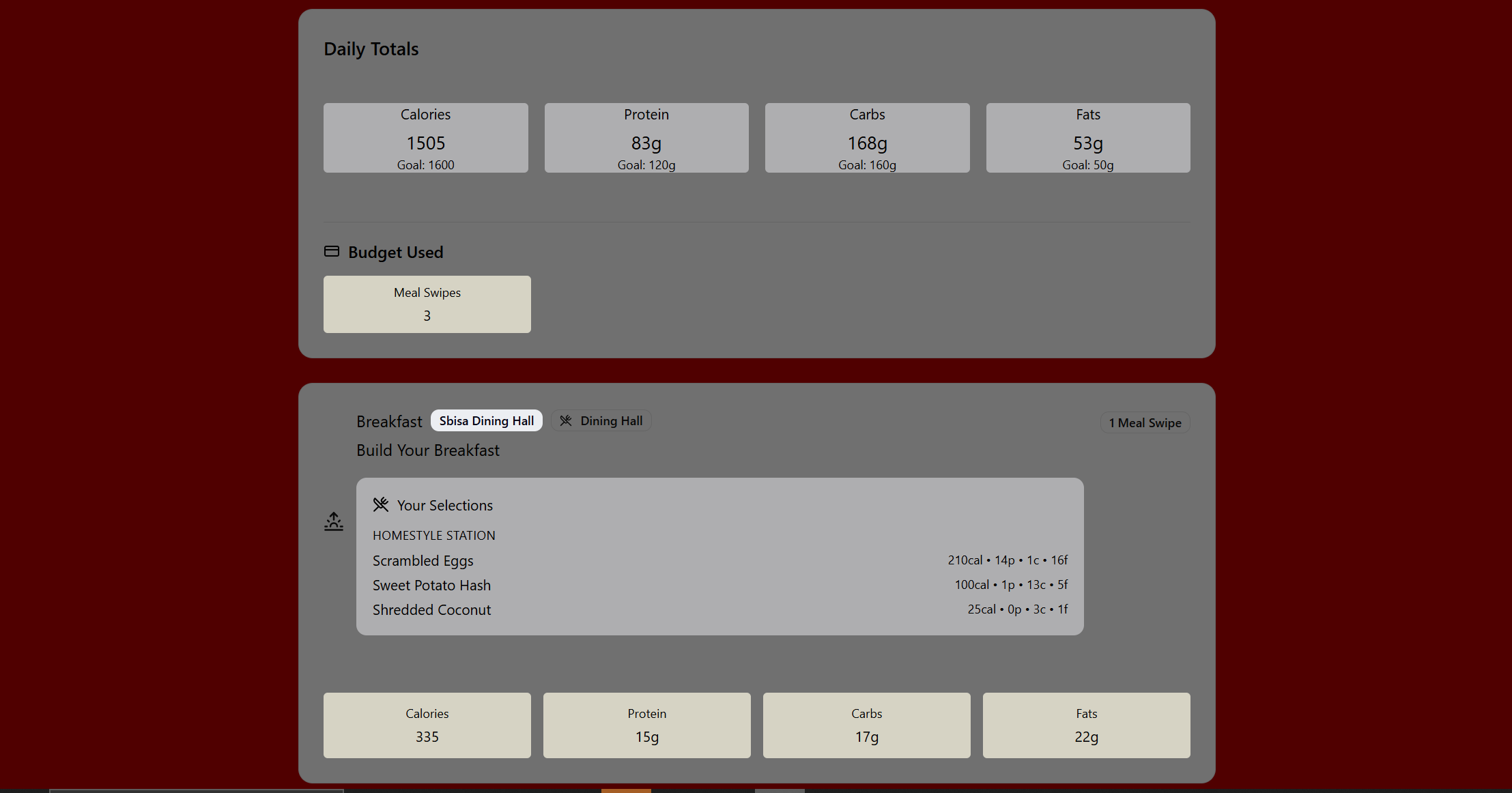The width and height of the screenshot is (1512, 793).
Task: Click the Meal Swipes budget card
Action: point(427,304)
